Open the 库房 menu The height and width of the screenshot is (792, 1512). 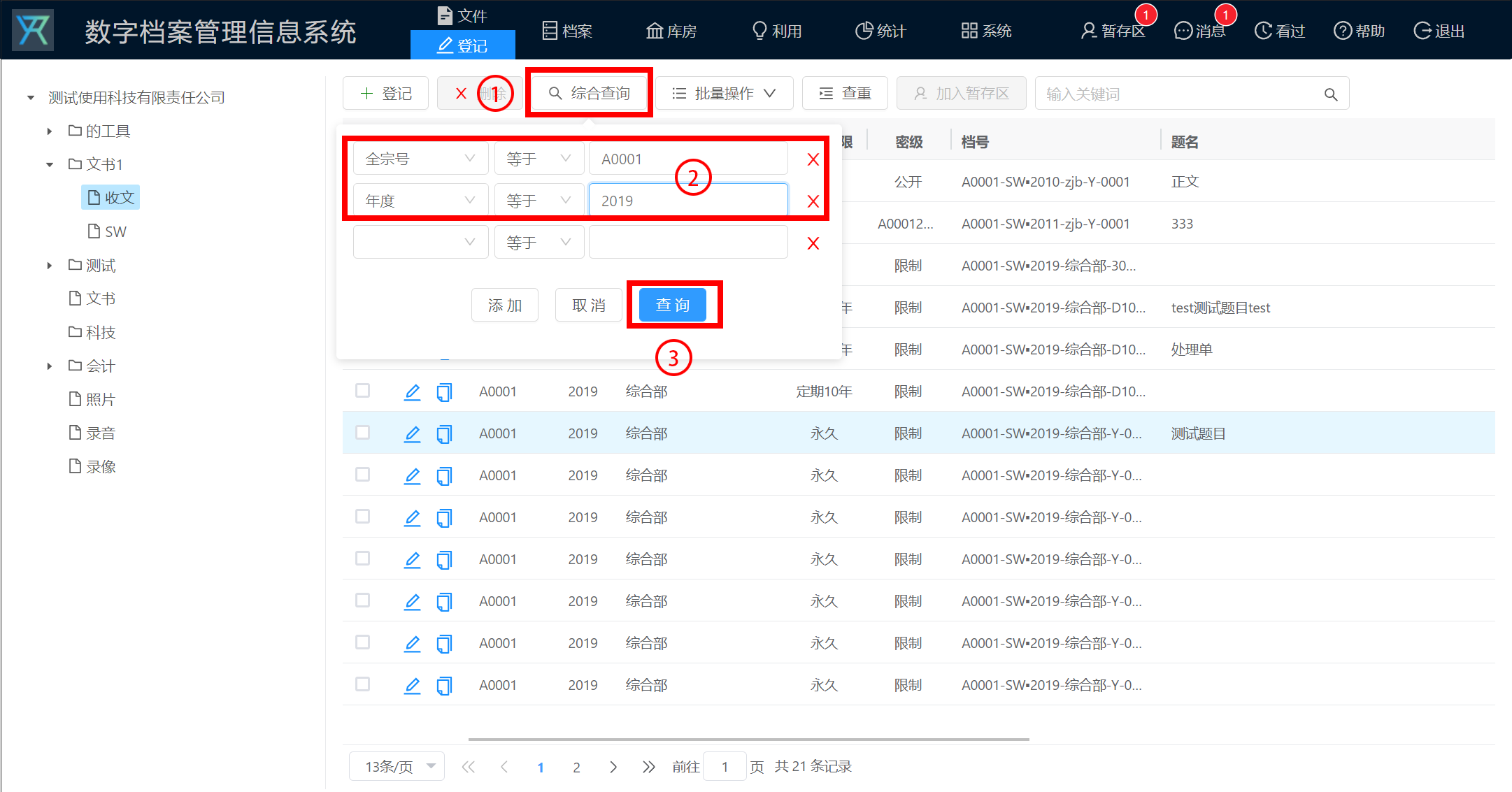tap(671, 31)
